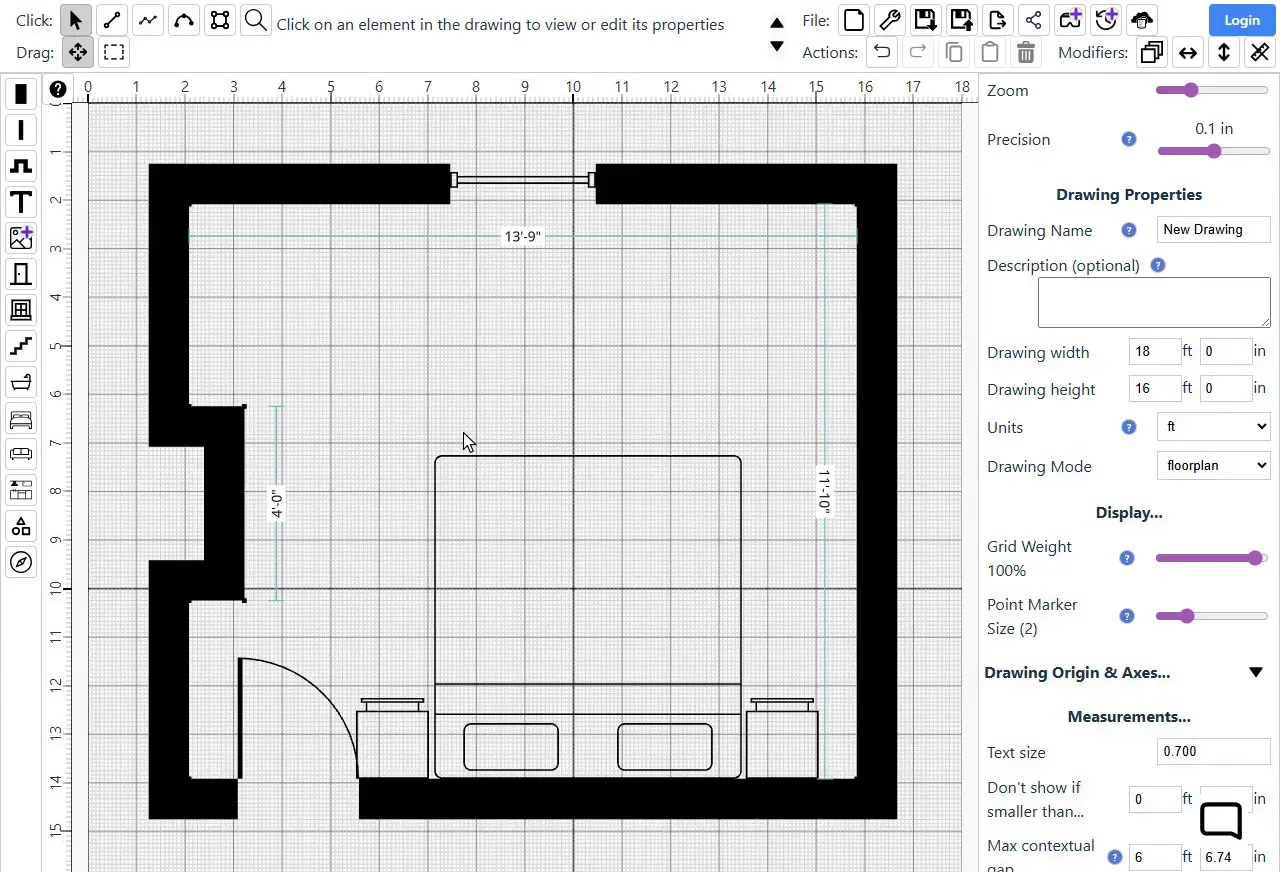Image resolution: width=1280 pixels, height=872 pixels.
Task: Adjust the Grid Weight slider
Action: (1213, 558)
